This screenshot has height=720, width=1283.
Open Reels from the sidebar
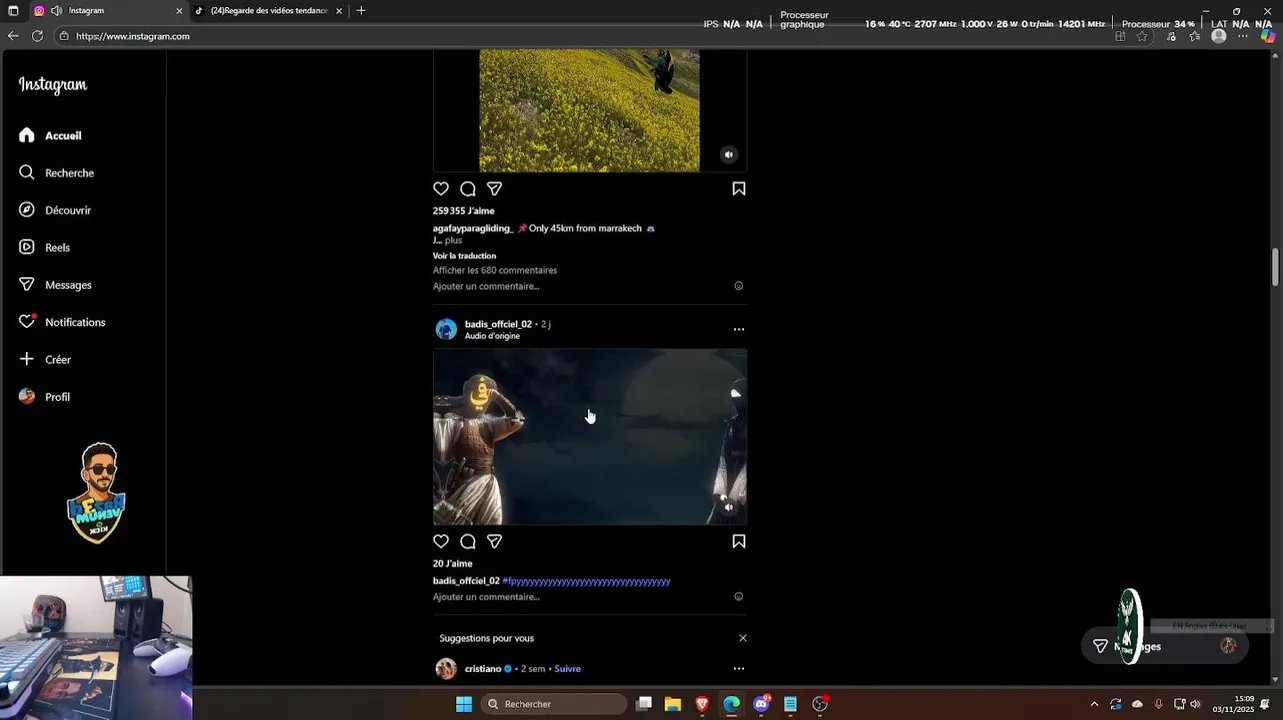tap(44, 247)
